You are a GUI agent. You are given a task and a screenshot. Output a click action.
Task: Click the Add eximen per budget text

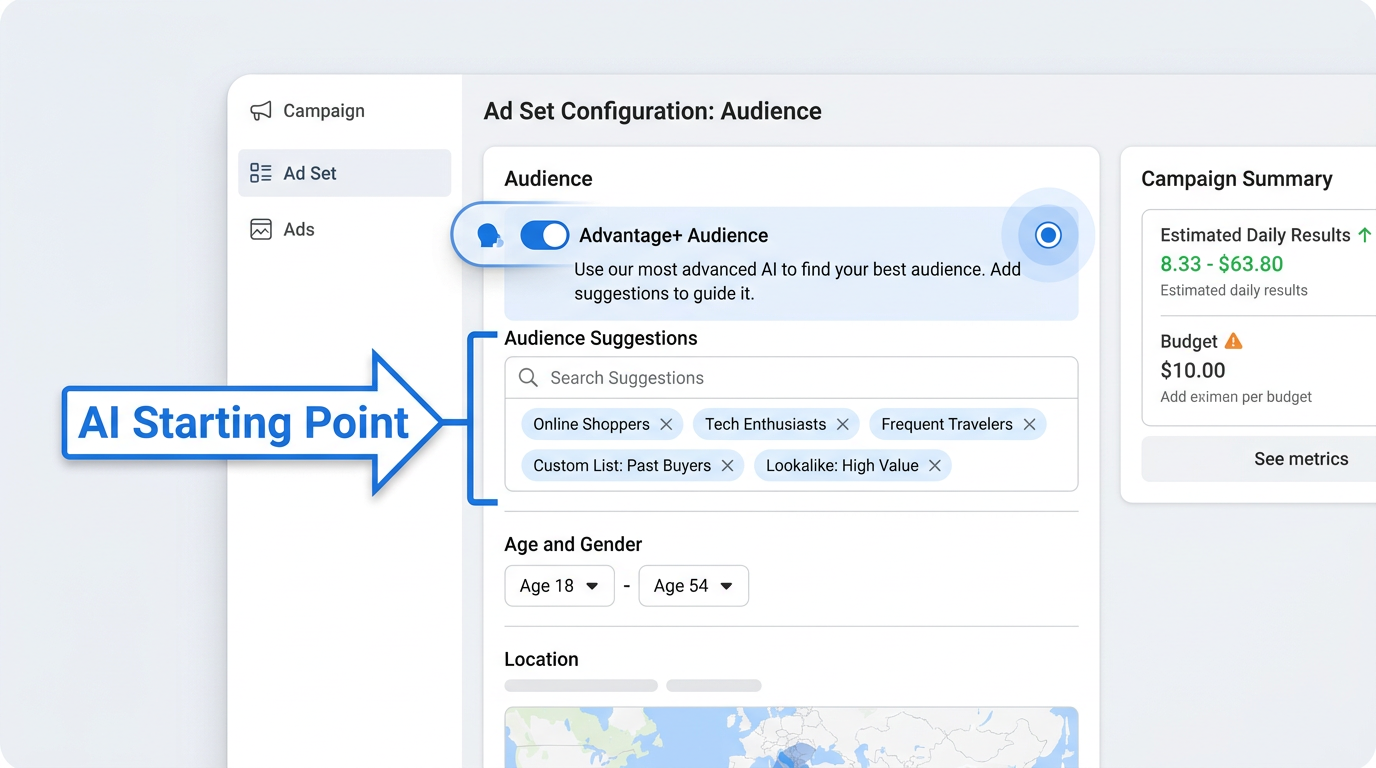(x=1236, y=397)
